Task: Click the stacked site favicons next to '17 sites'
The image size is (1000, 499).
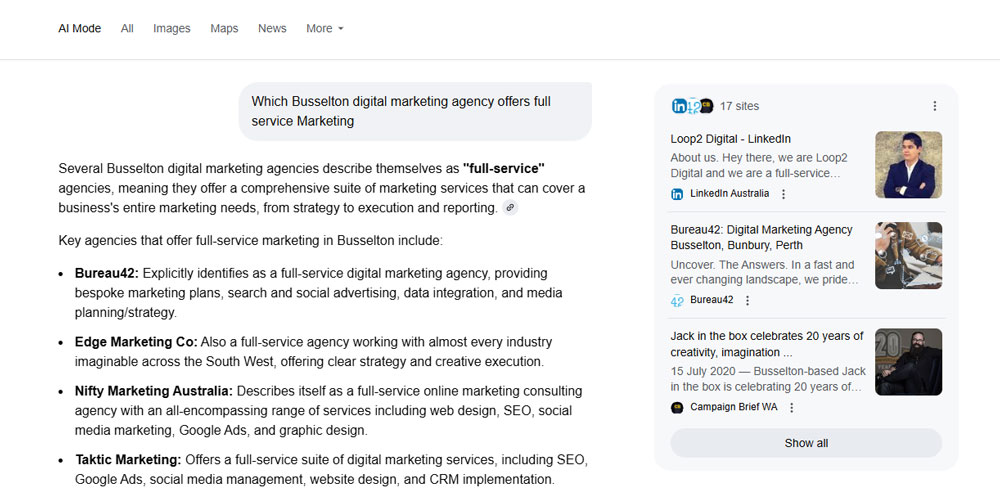Action: pos(692,106)
